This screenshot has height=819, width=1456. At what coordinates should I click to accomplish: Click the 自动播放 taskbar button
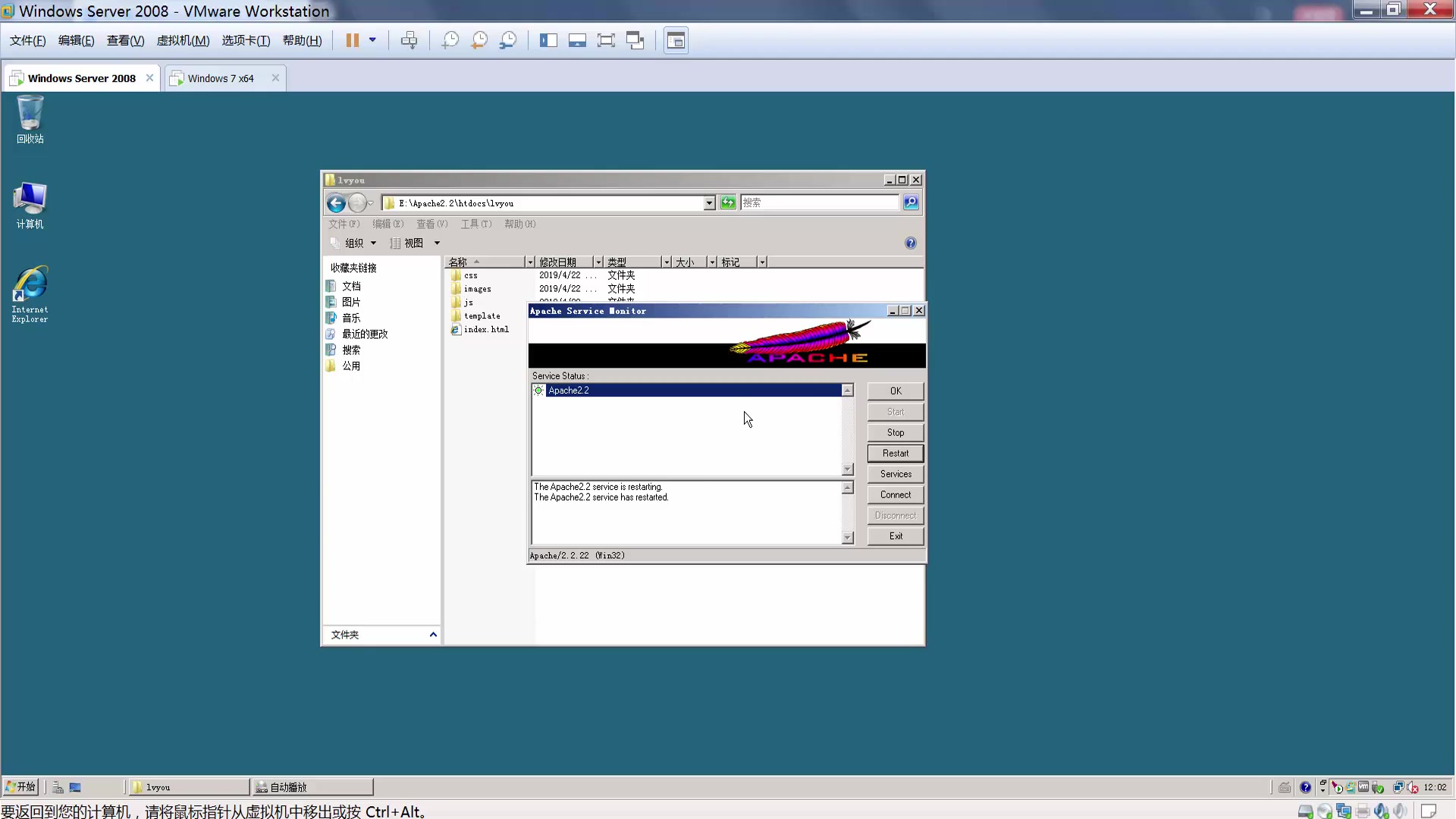click(x=312, y=787)
